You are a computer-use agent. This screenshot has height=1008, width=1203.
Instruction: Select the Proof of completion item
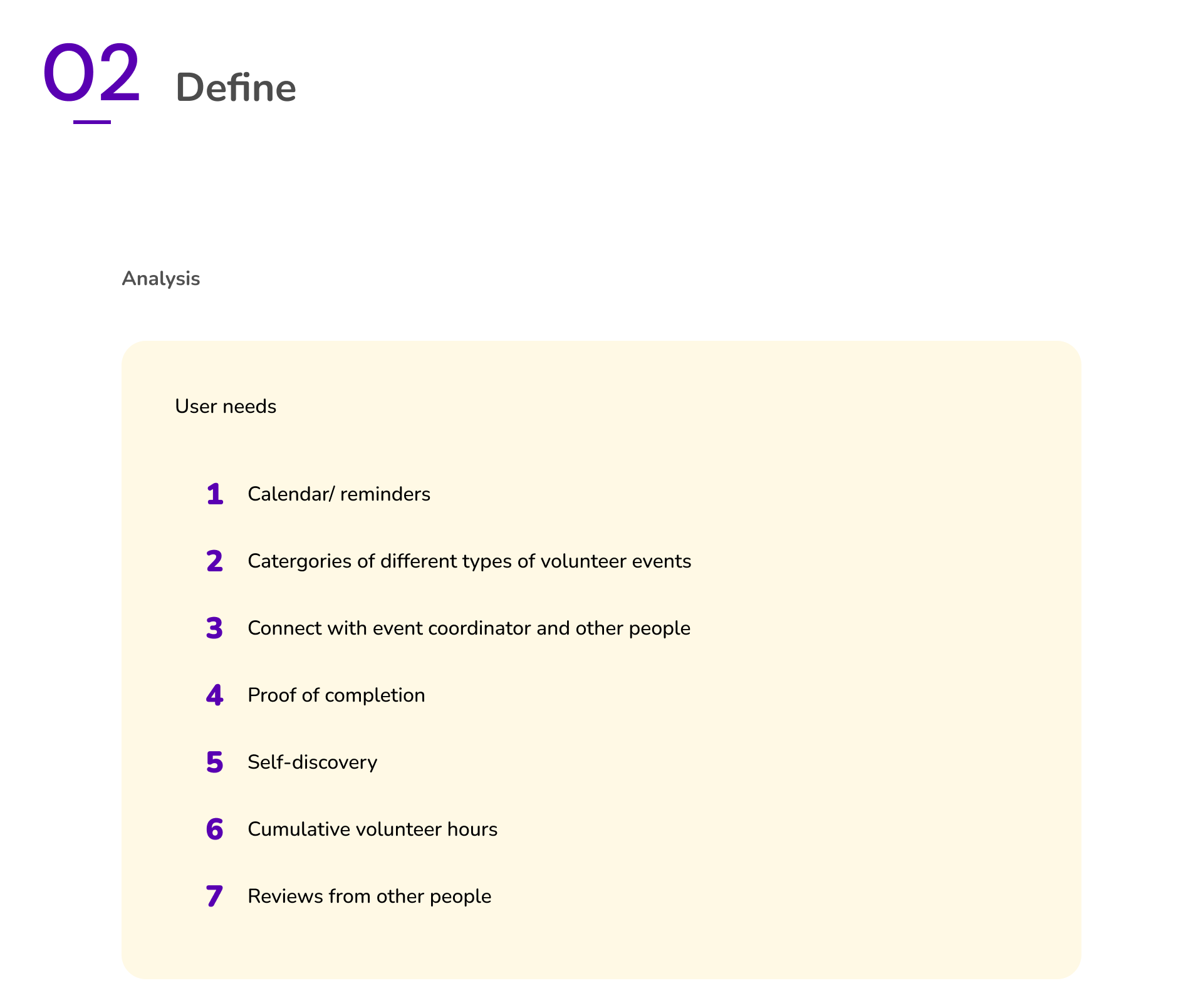pos(336,695)
